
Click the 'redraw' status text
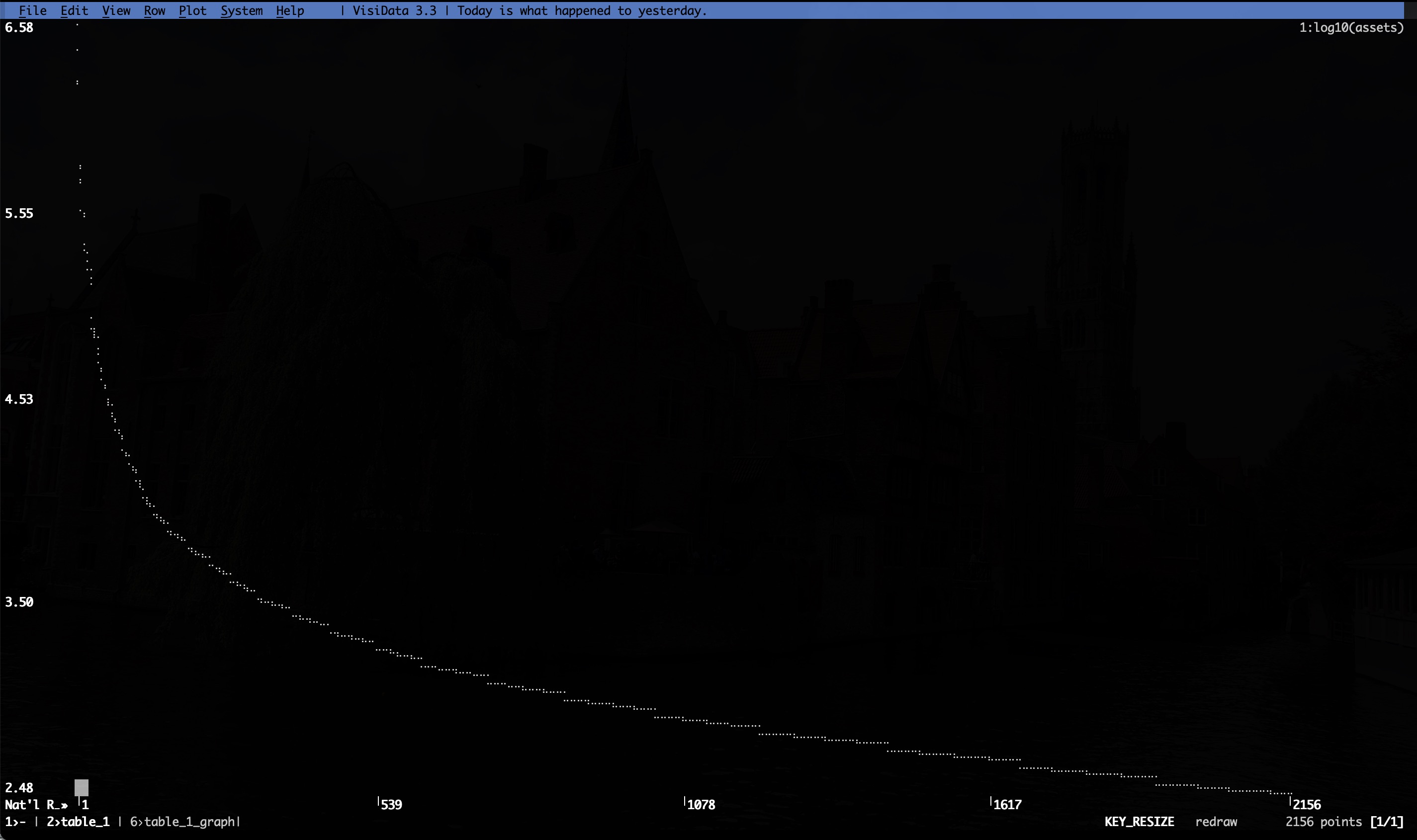coord(1216,821)
